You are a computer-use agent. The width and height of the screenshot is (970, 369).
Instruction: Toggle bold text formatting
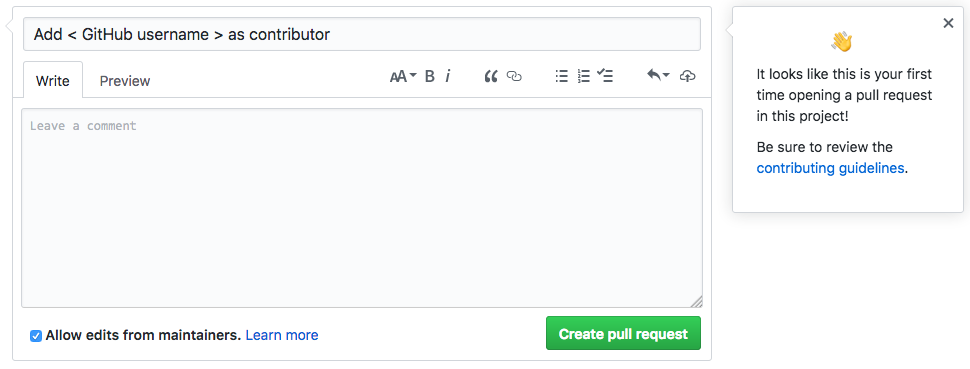430,76
